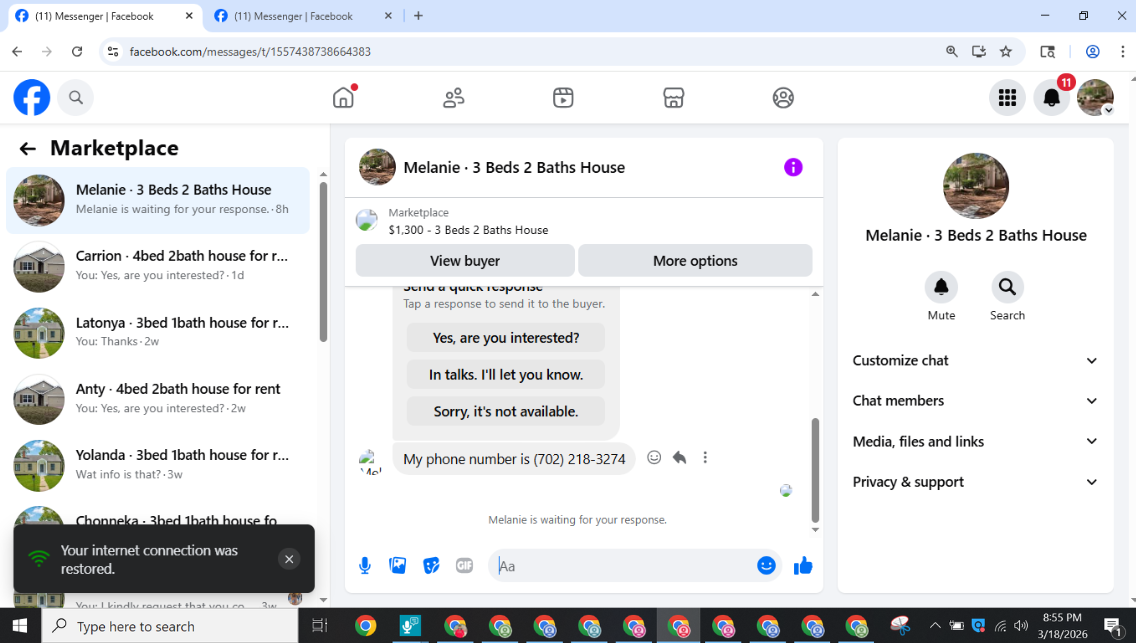Click the More options button
Viewport: 1136px width, 643px height.
pos(695,261)
